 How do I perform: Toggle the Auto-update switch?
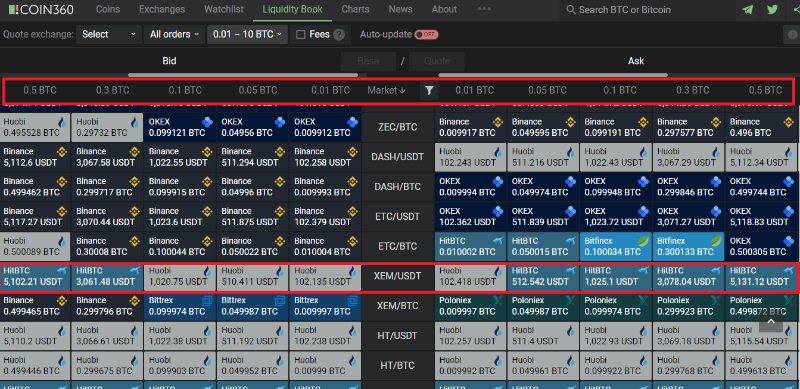pos(426,35)
